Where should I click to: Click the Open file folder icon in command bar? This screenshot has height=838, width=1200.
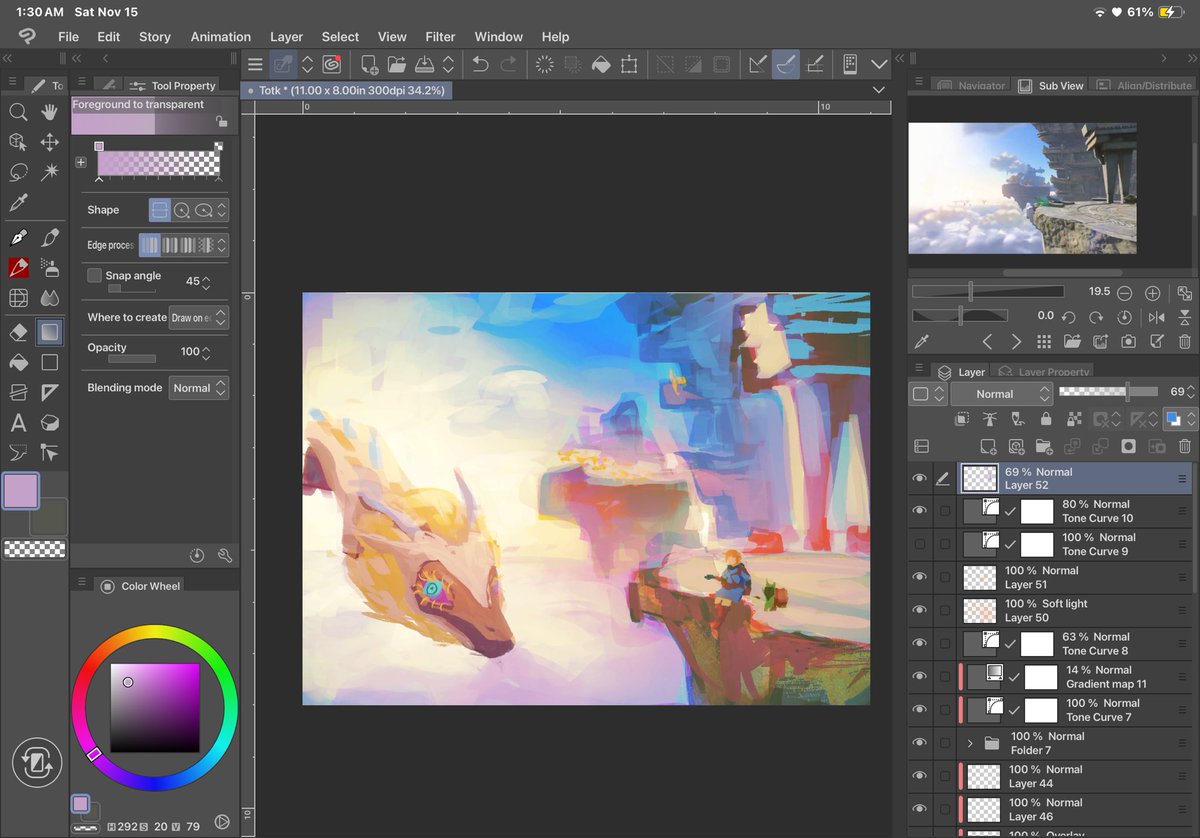coord(397,64)
